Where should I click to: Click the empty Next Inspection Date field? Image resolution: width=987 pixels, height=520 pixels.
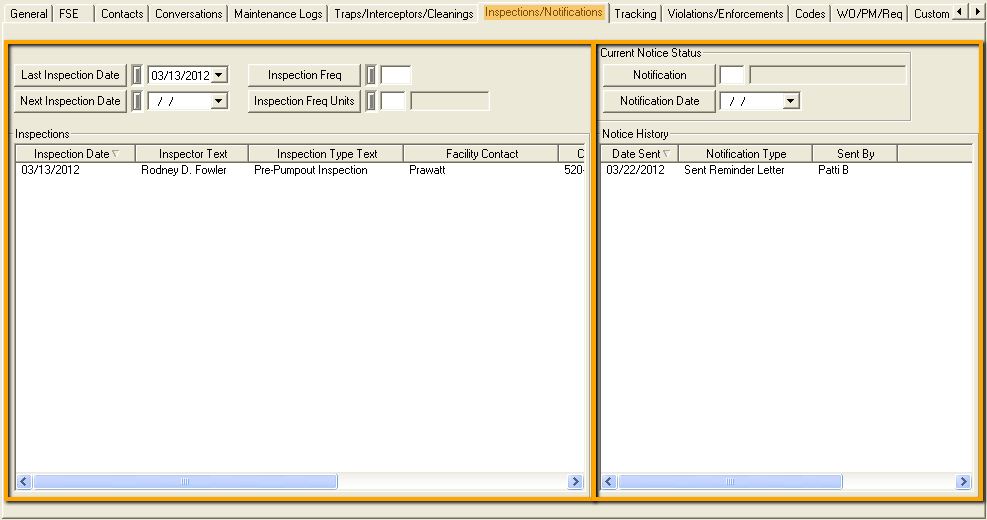point(180,101)
